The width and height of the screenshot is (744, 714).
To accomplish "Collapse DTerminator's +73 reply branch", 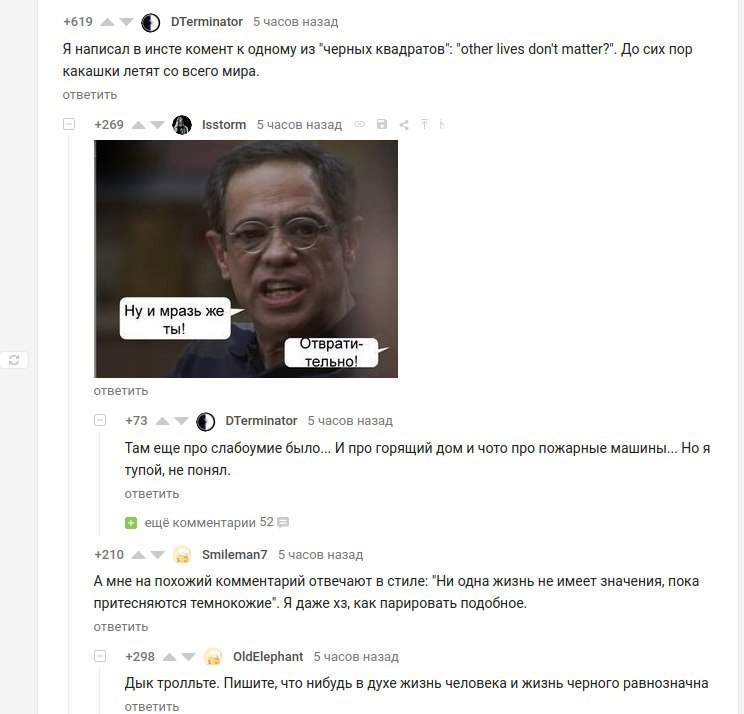I will click(x=100, y=420).
